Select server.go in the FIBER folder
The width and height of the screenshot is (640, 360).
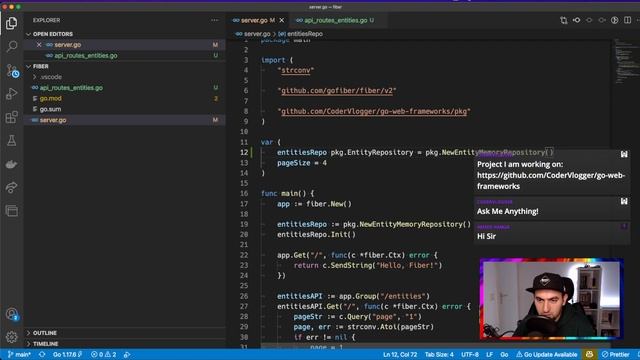point(124,120)
